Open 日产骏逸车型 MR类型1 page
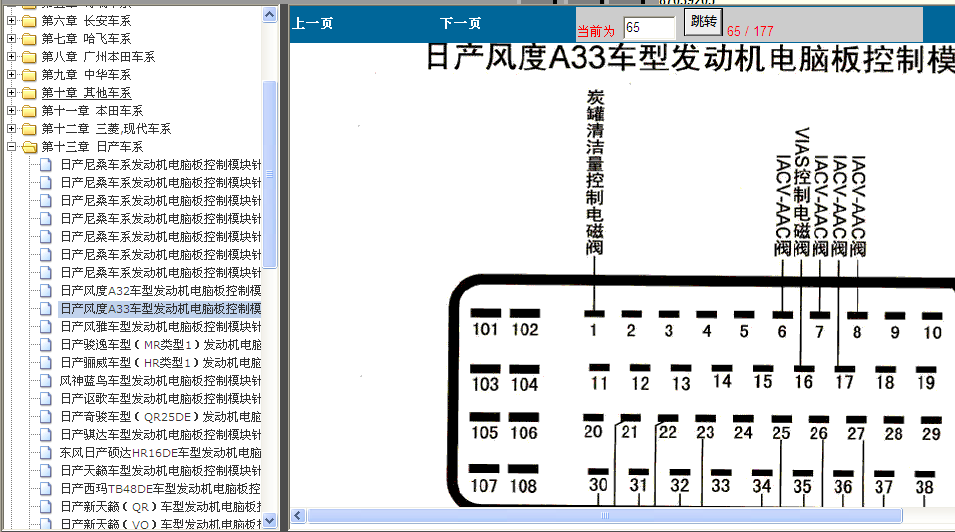The image size is (955, 532). 160,344
